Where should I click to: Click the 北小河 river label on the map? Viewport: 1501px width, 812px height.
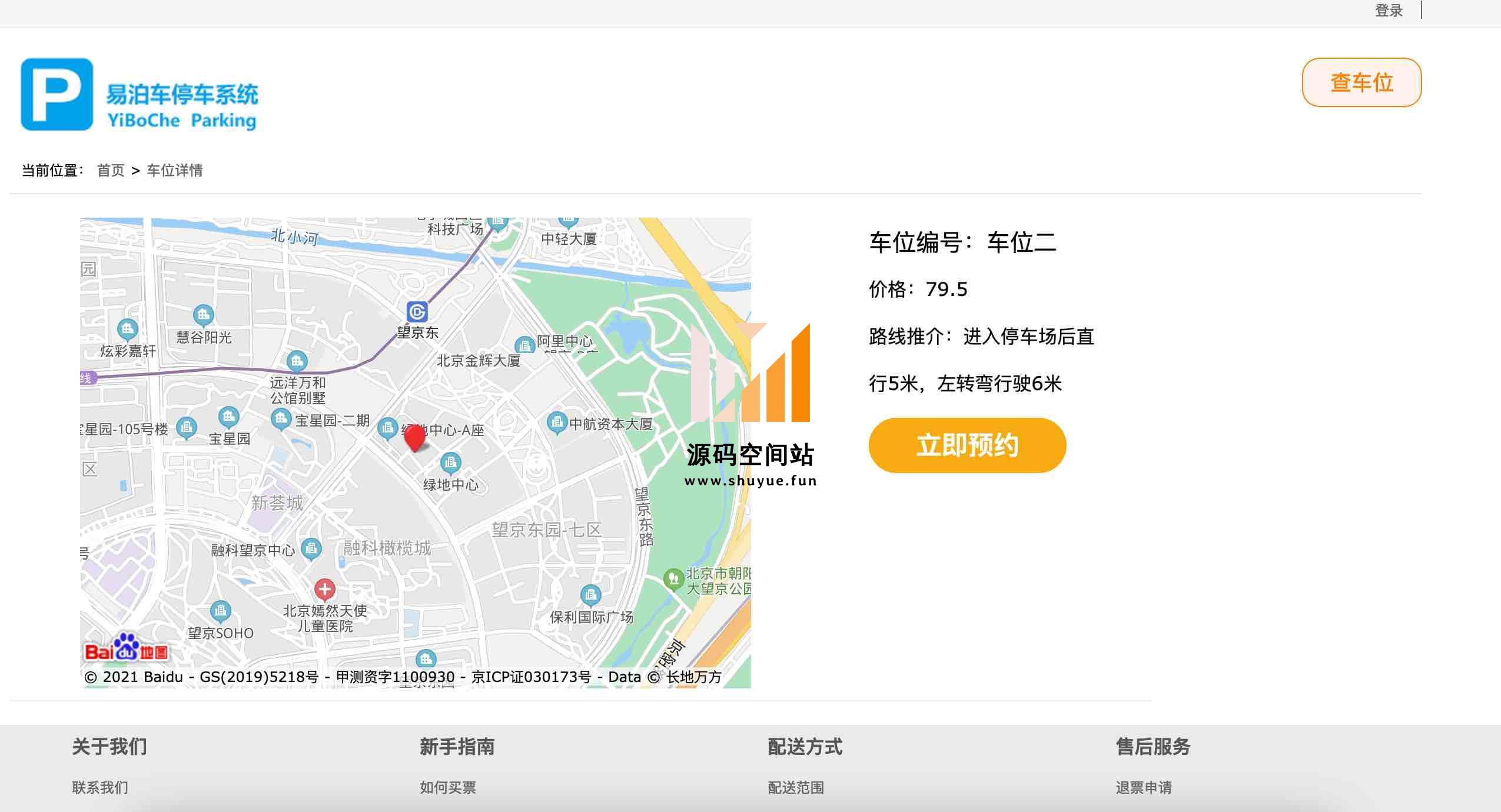coord(294,237)
